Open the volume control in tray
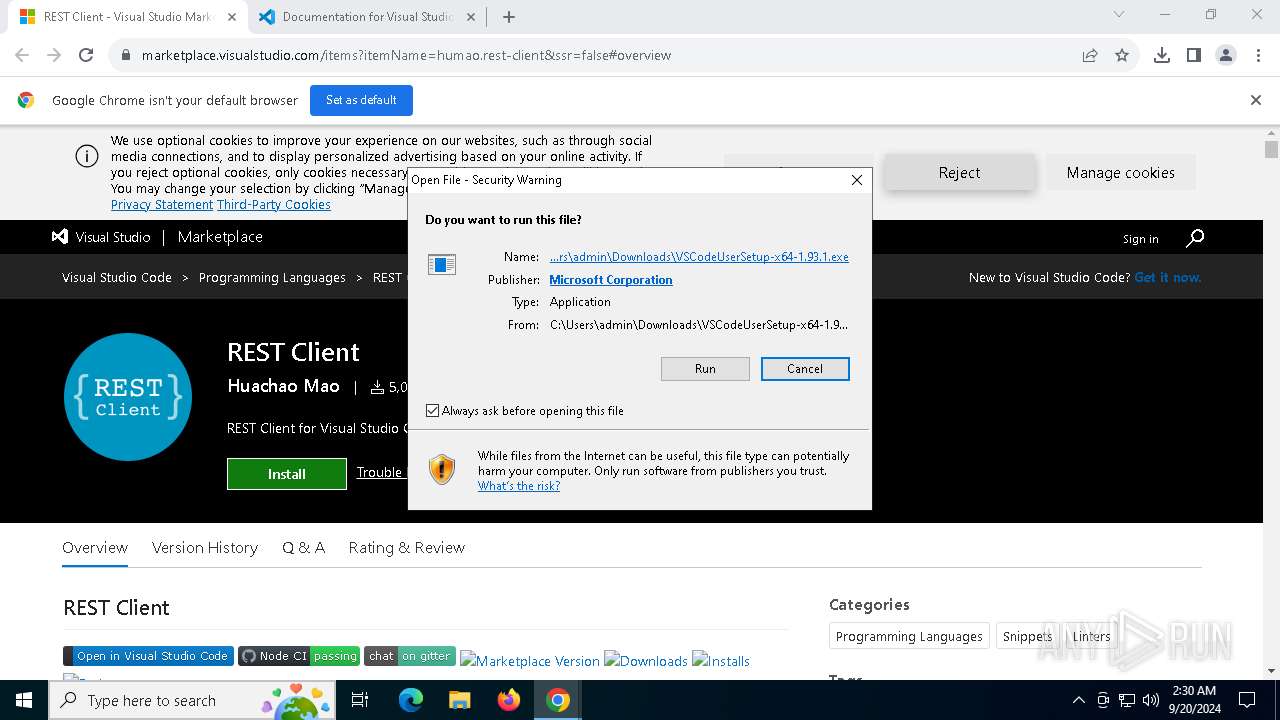This screenshot has height=720, width=1280. pos(1151,700)
